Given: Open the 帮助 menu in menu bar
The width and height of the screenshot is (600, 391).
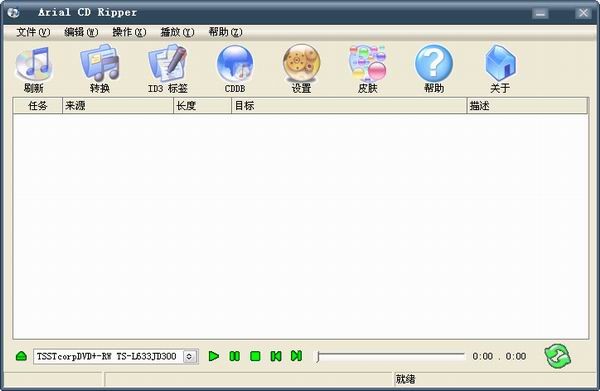Looking at the screenshot, I should (x=225, y=32).
